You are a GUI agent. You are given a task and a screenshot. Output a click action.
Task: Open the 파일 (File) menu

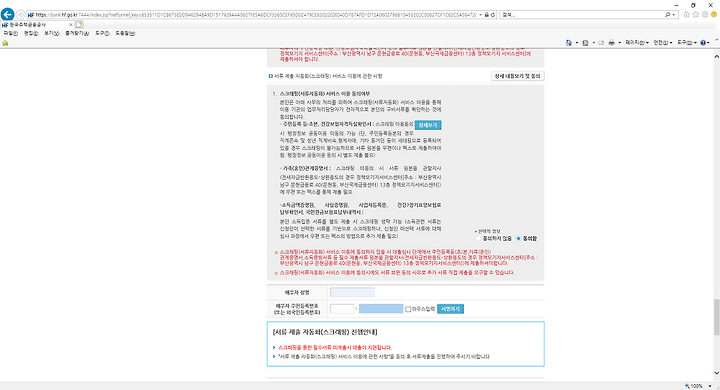click(x=11, y=34)
